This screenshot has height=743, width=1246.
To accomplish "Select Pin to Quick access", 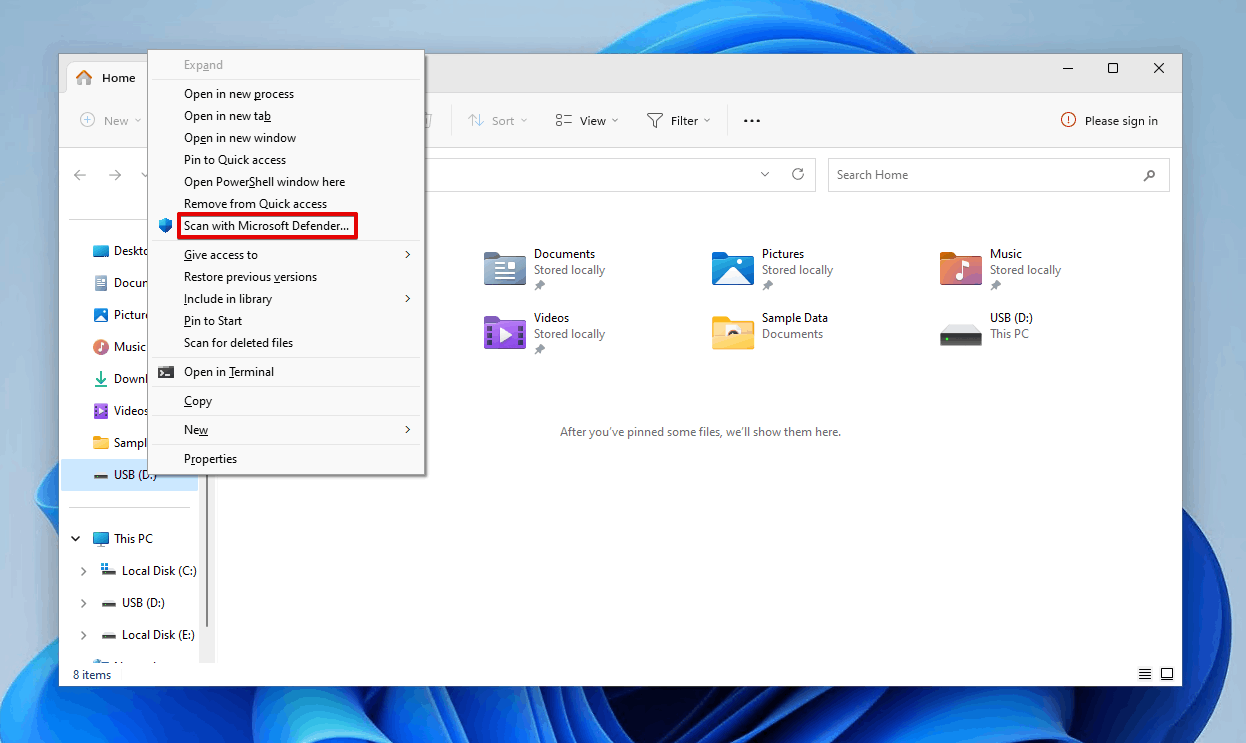I will tap(286, 160).
